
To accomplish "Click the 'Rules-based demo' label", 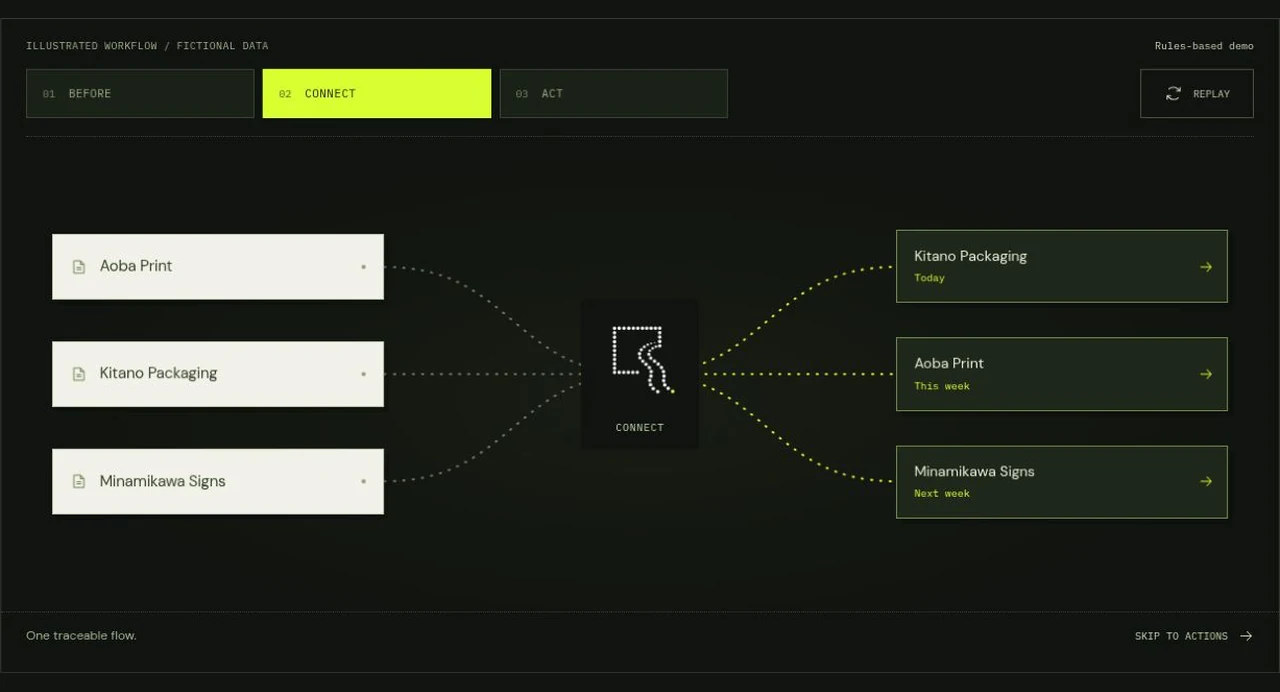I will tap(1204, 46).
